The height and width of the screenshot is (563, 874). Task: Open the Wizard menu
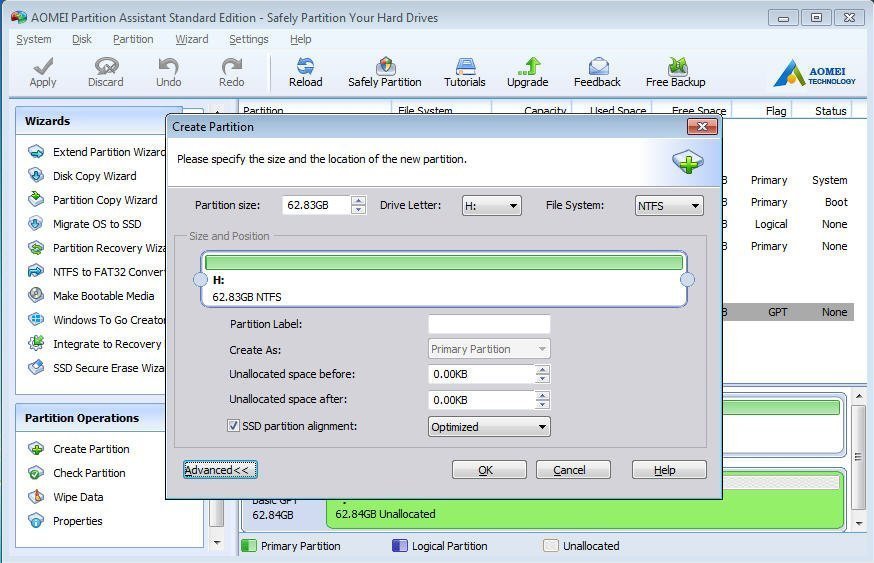click(x=192, y=39)
